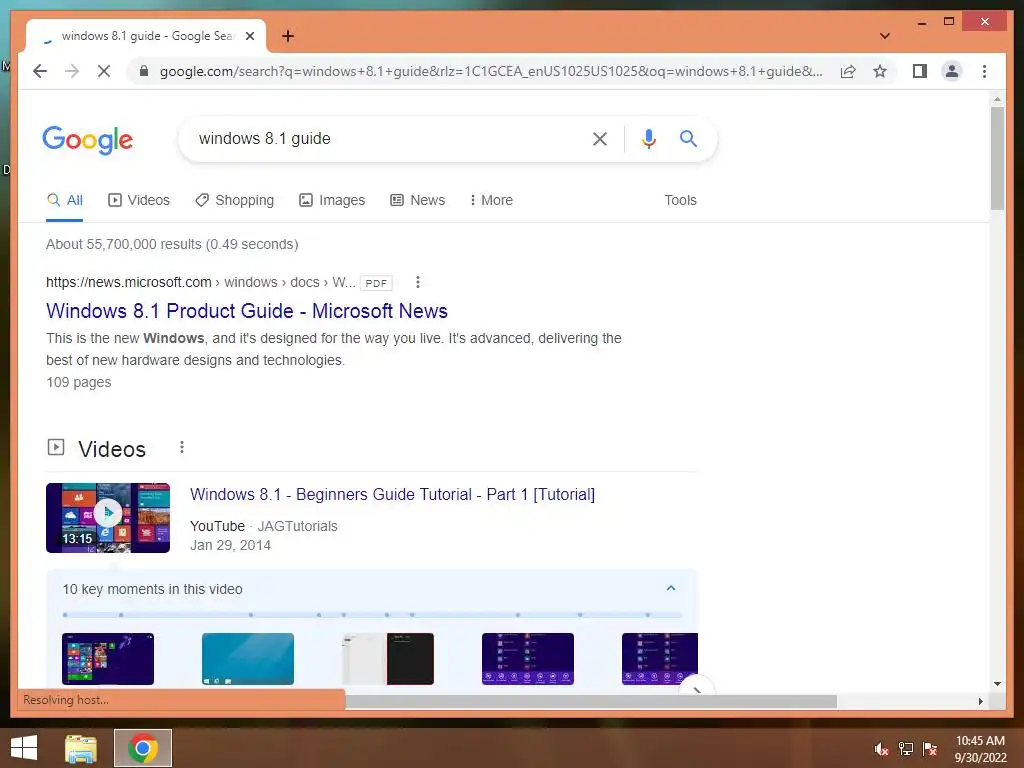This screenshot has width=1024, height=768.
Task: Open Windows 8.1 Product Guide link
Action: click(247, 311)
